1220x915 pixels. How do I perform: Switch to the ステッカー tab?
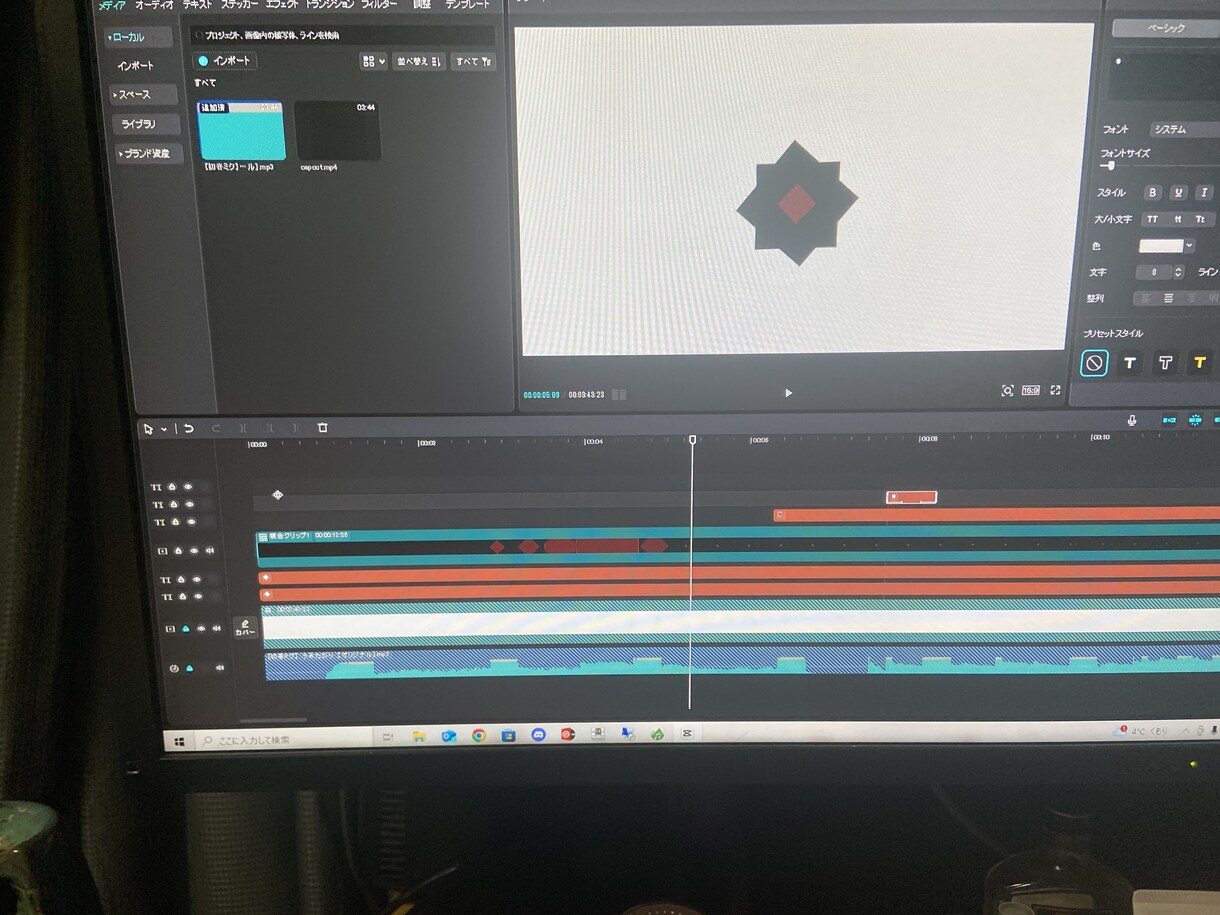[x=239, y=5]
